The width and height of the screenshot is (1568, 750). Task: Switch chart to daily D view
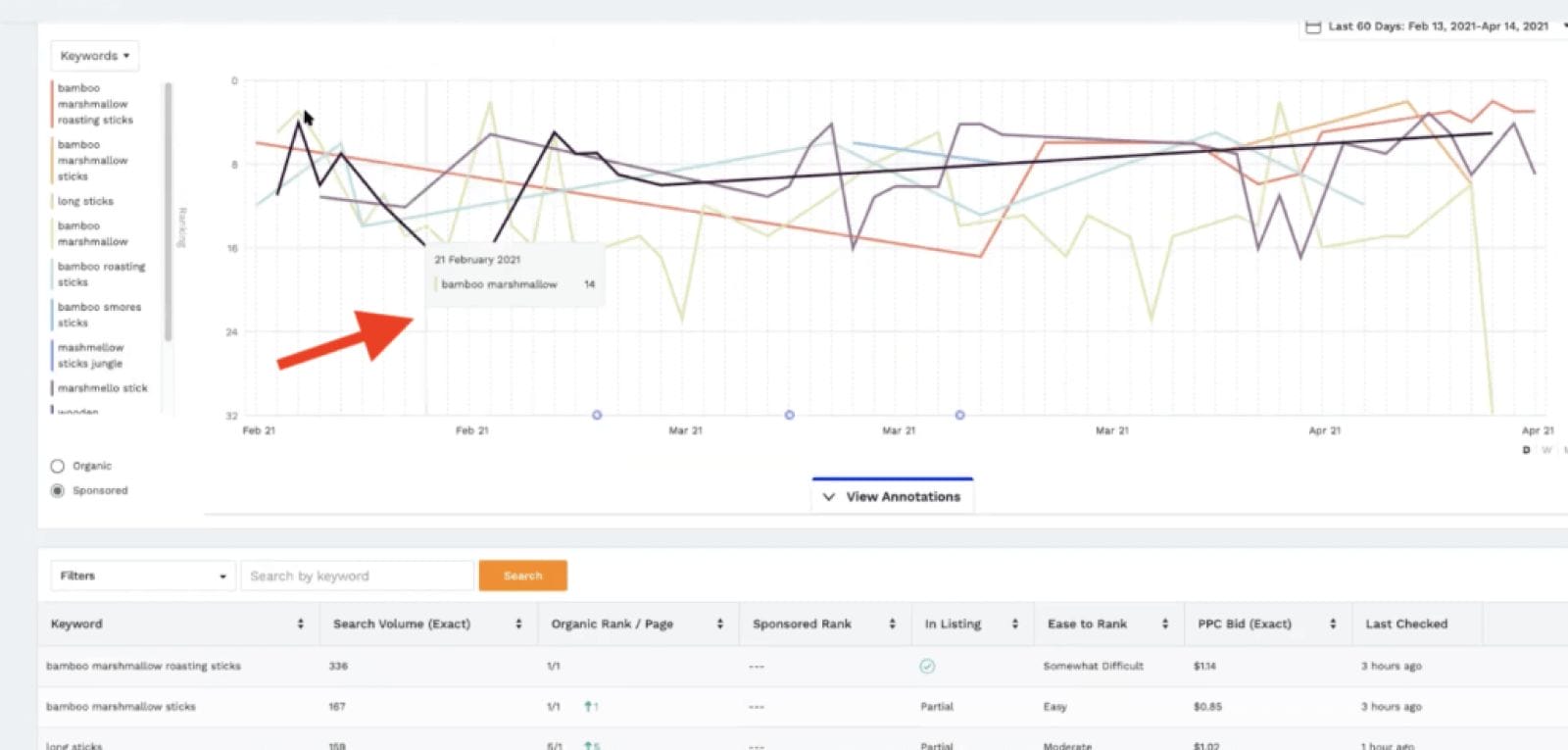[1526, 450]
